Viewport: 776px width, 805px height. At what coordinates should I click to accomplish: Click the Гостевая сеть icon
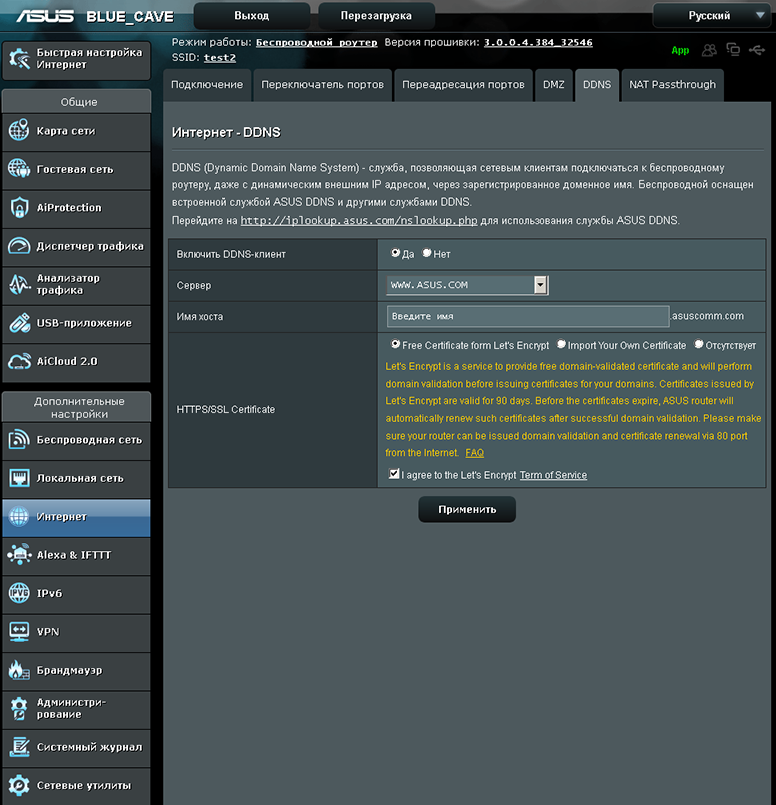[x=19, y=168]
